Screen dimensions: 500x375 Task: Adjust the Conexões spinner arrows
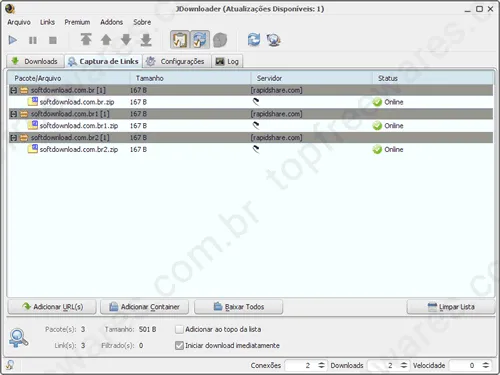[321, 365]
